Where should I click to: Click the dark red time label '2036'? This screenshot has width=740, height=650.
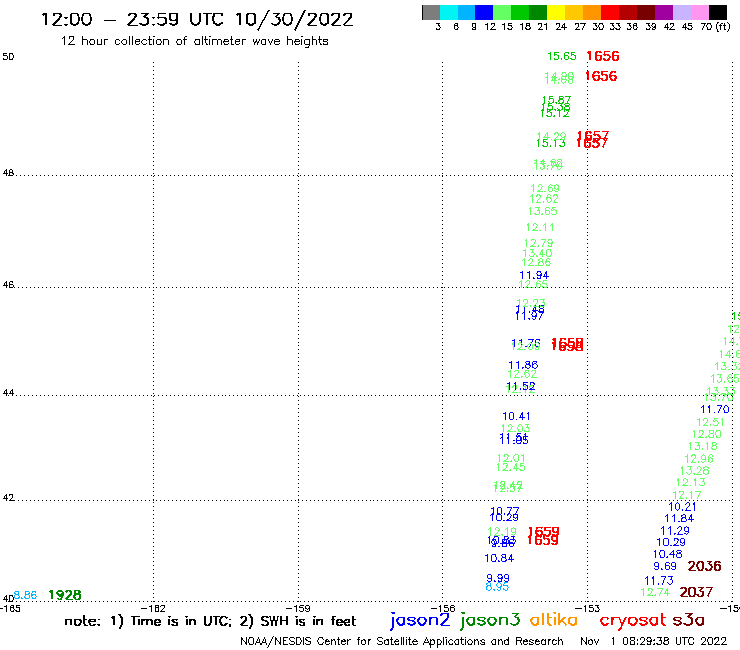[704, 566]
